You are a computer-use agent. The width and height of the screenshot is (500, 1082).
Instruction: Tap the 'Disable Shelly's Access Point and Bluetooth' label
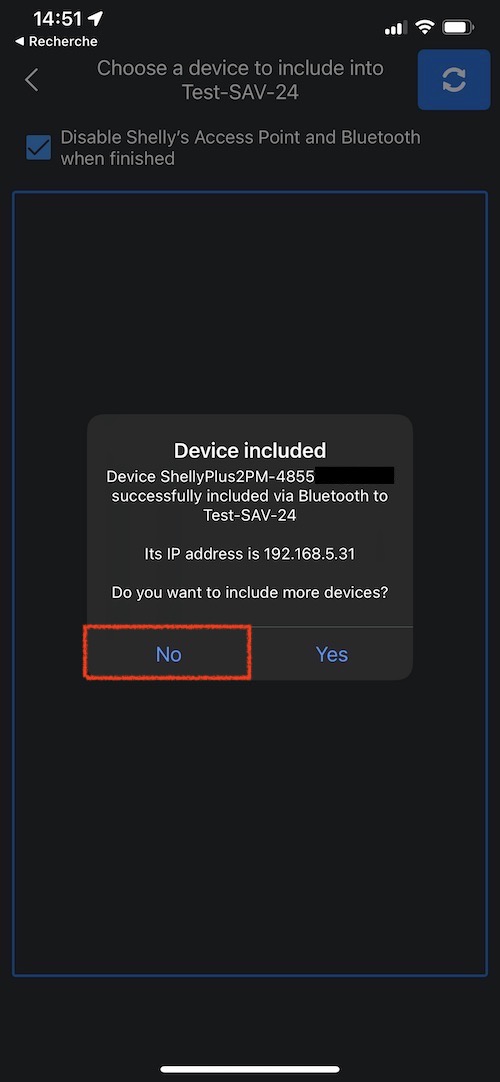240,148
